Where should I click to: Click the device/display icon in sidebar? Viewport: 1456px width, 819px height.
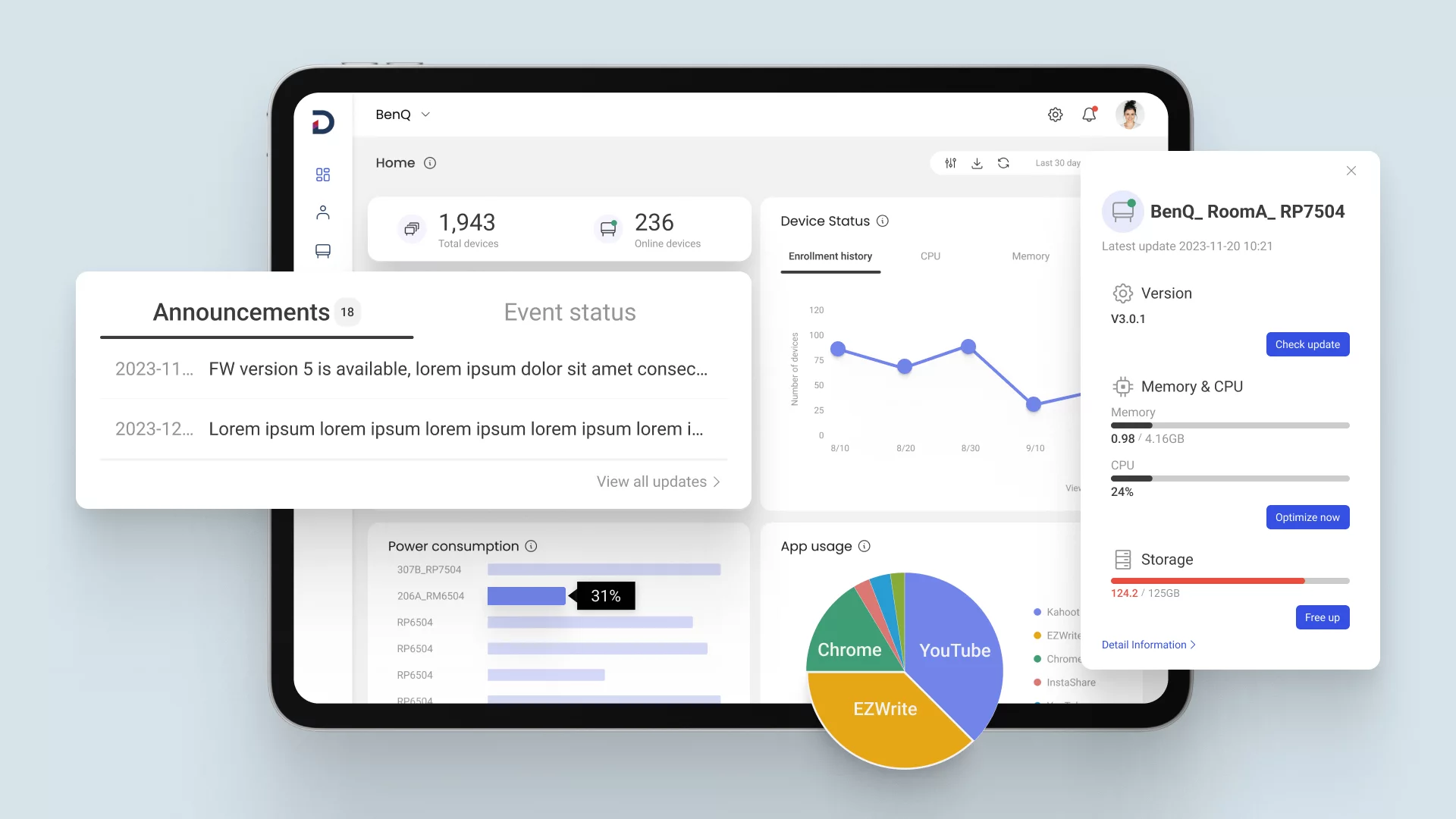(x=322, y=252)
